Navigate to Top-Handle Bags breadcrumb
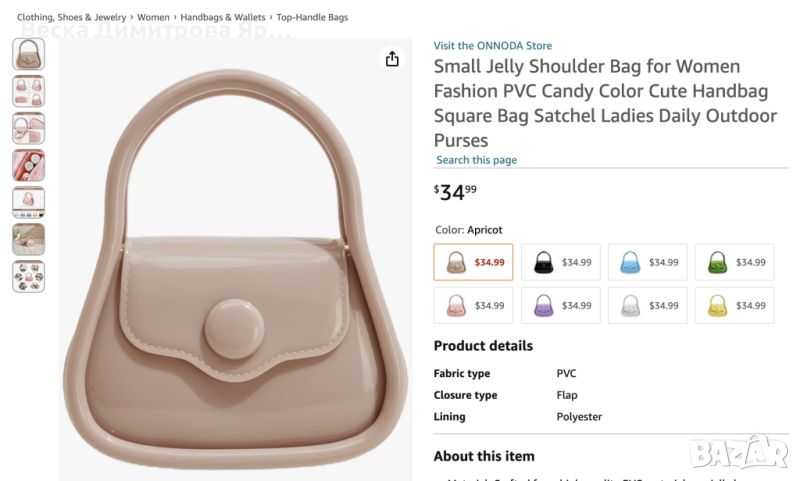800x481 pixels. click(312, 18)
